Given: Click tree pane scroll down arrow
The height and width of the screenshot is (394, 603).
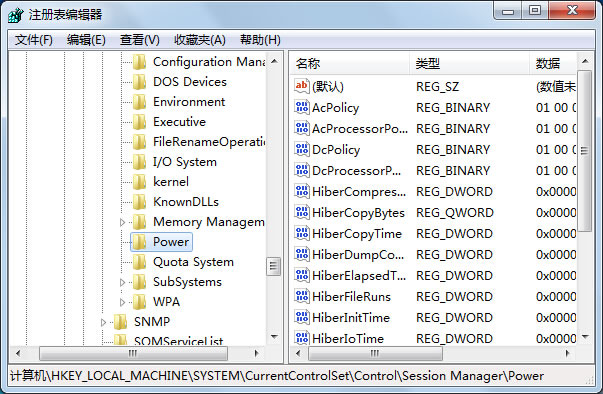Looking at the screenshot, I should (274, 337).
